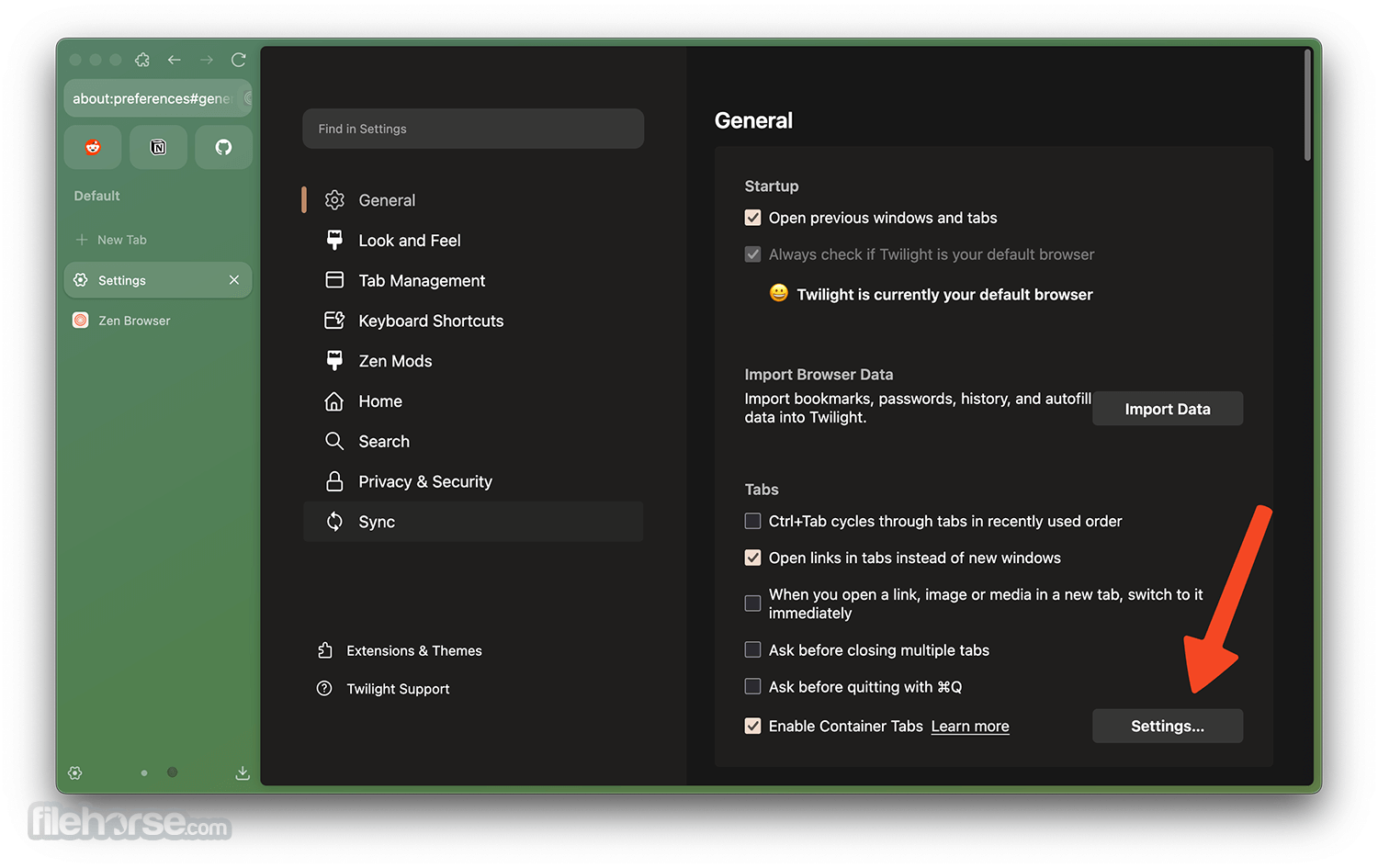Close the Settings tab
The image size is (1378, 868).
(x=234, y=280)
